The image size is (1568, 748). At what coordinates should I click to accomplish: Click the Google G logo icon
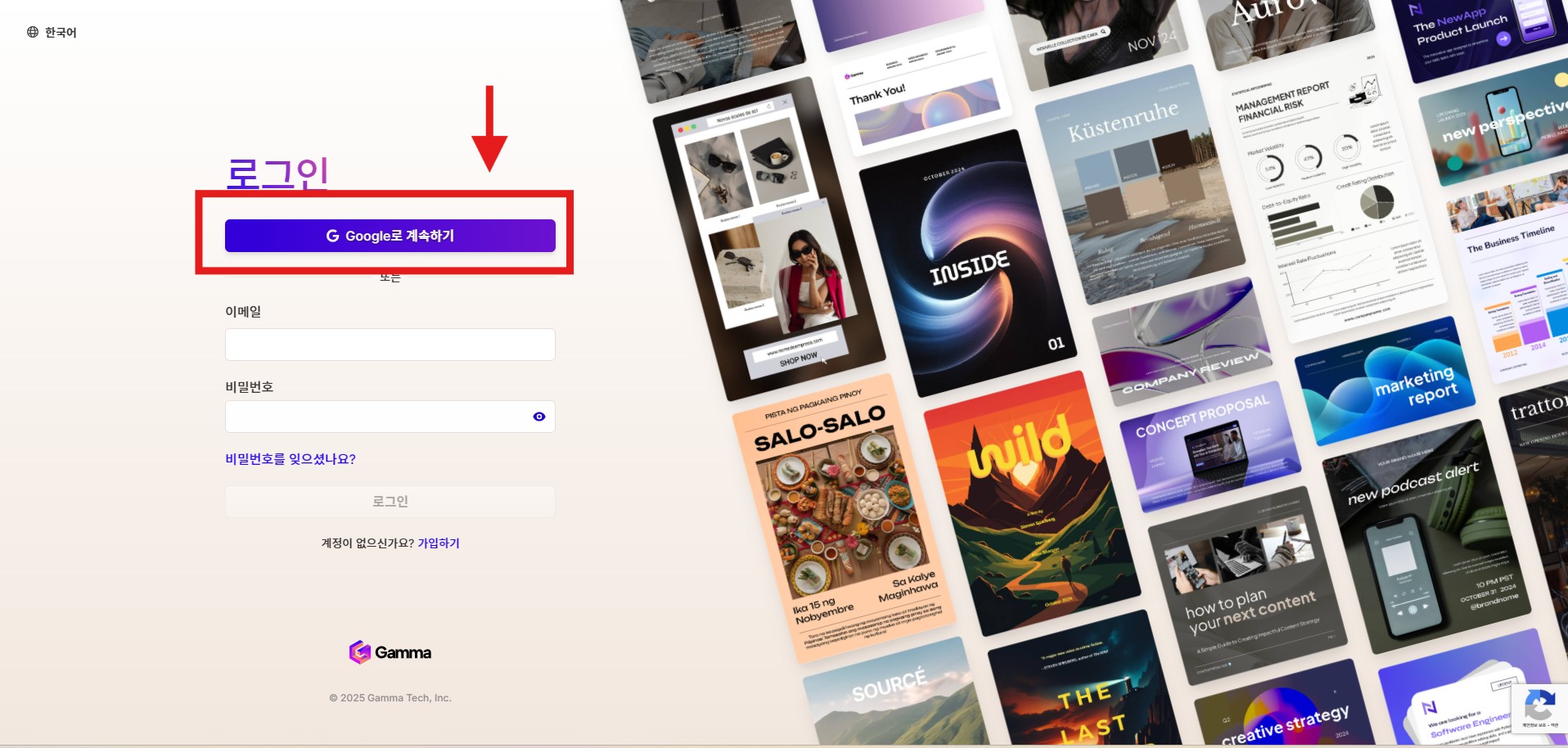tap(332, 236)
